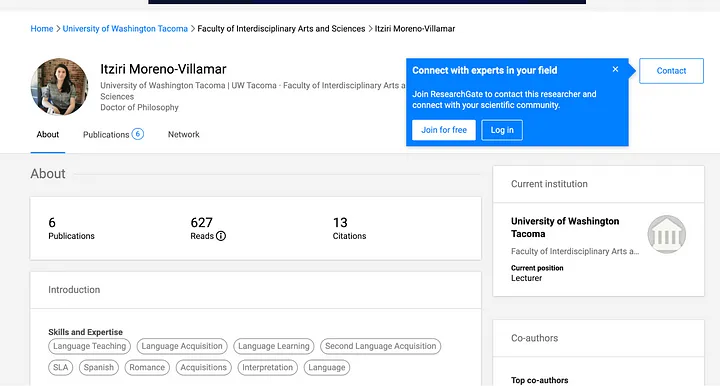Screen dimensions: 720x386
Task: Select the About tab
Action: coord(48,134)
